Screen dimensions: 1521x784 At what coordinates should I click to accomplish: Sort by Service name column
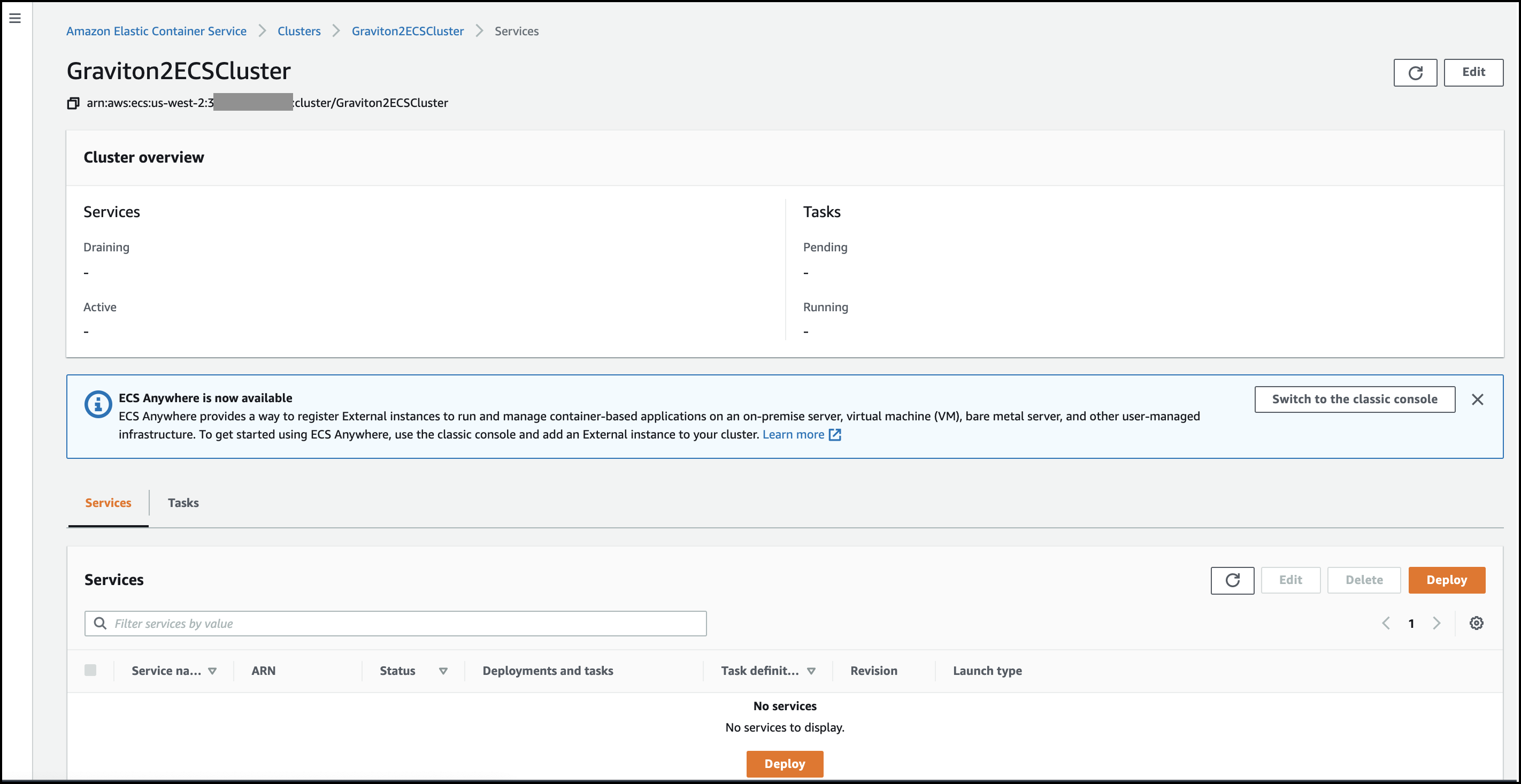pyautogui.click(x=174, y=671)
